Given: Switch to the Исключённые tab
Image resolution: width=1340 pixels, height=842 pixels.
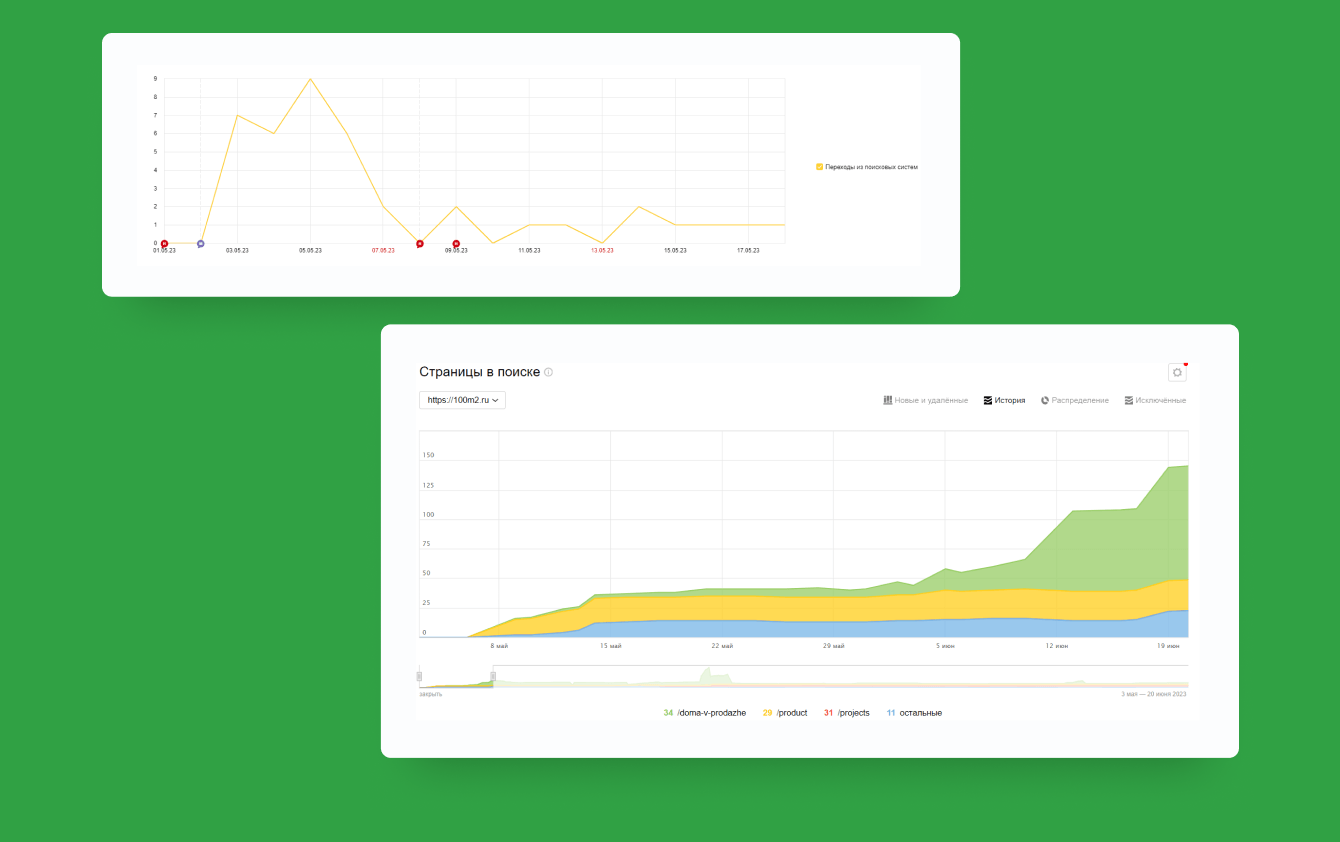Looking at the screenshot, I should point(1155,400).
